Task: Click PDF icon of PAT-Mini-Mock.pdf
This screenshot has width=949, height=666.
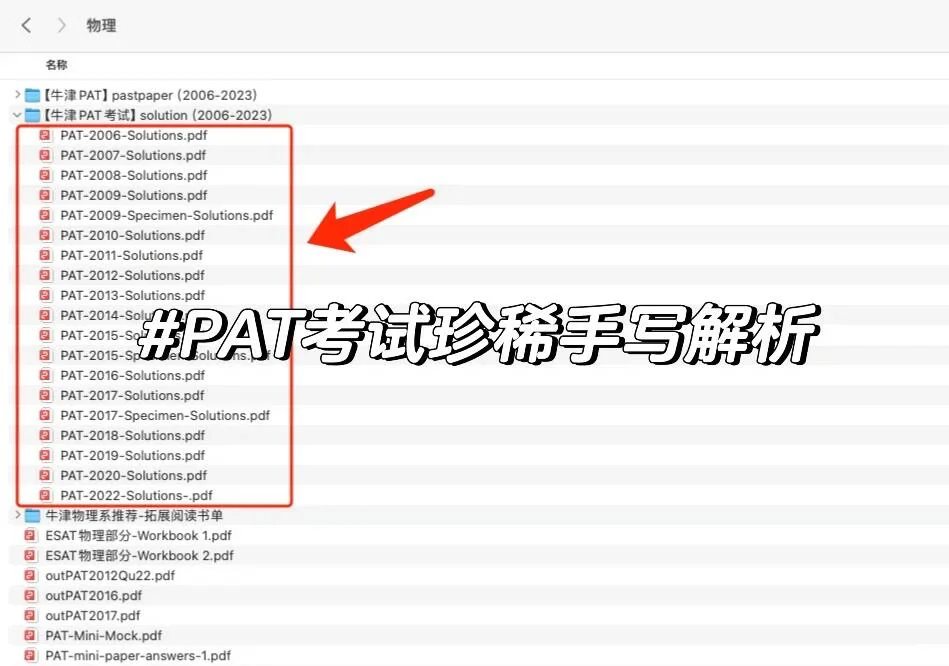Action: pos(30,635)
